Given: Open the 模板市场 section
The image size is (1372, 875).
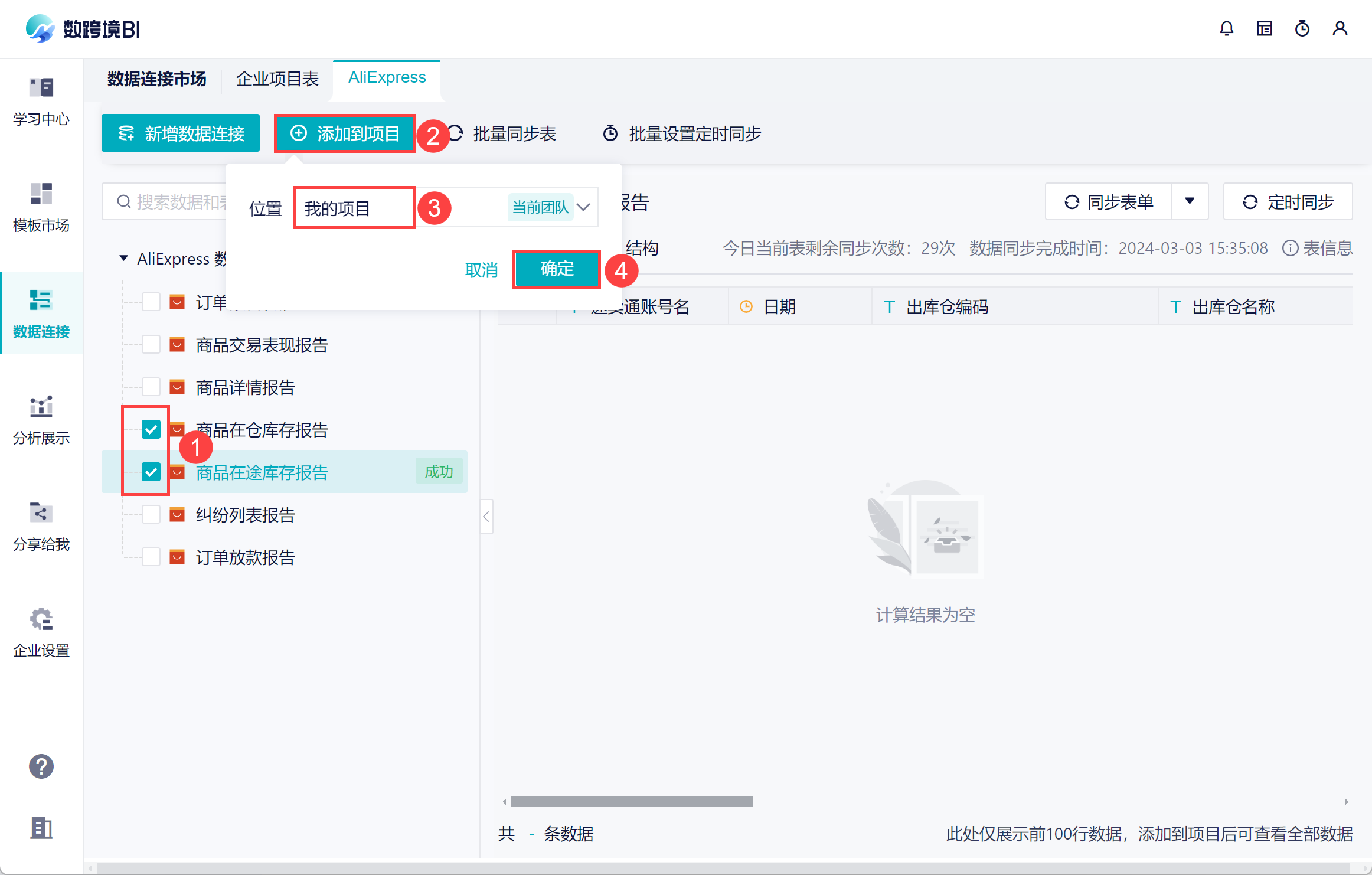Looking at the screenshot, I should 41,208.
